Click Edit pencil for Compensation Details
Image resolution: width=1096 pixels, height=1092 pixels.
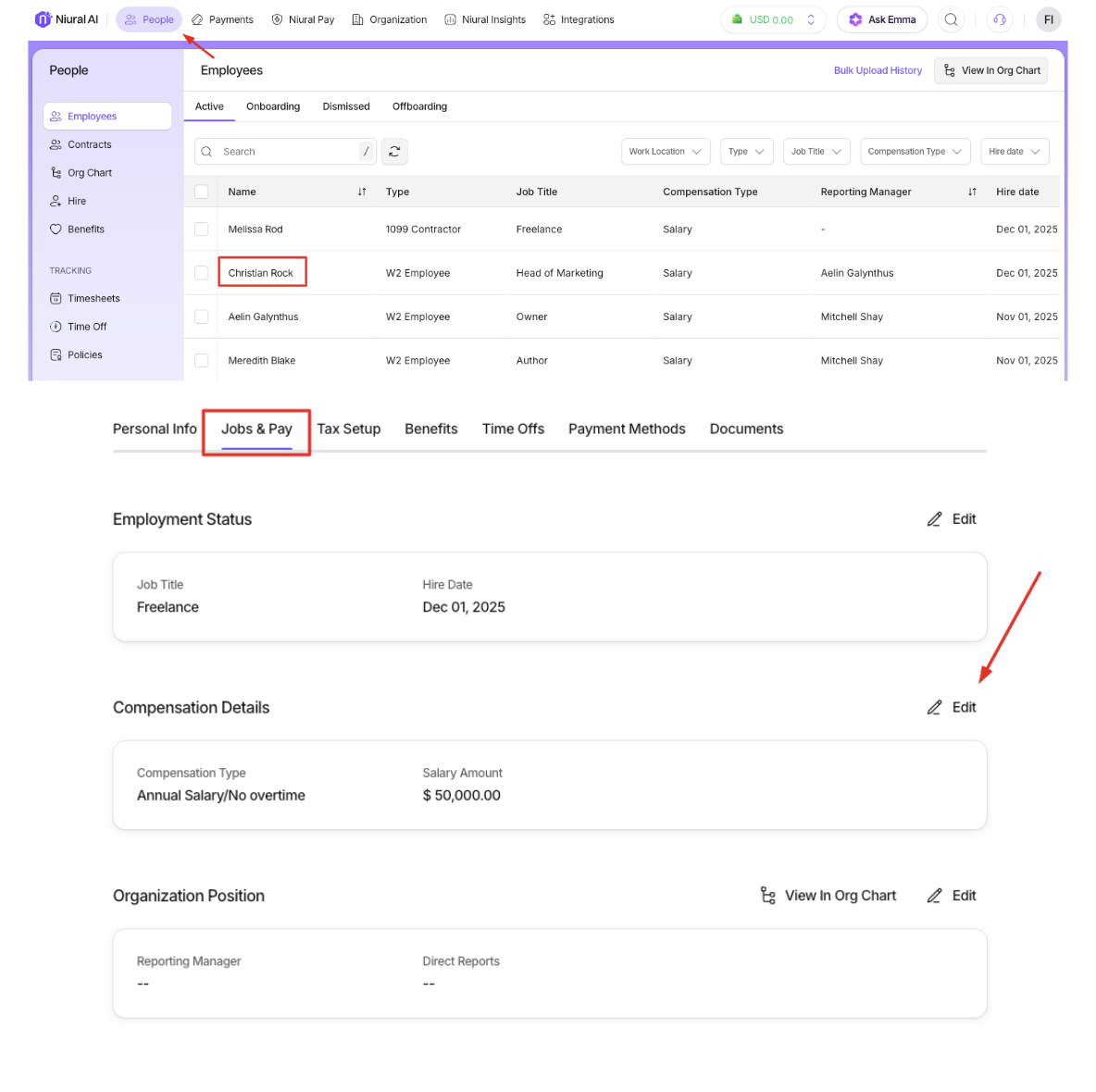tap(952, 708)
